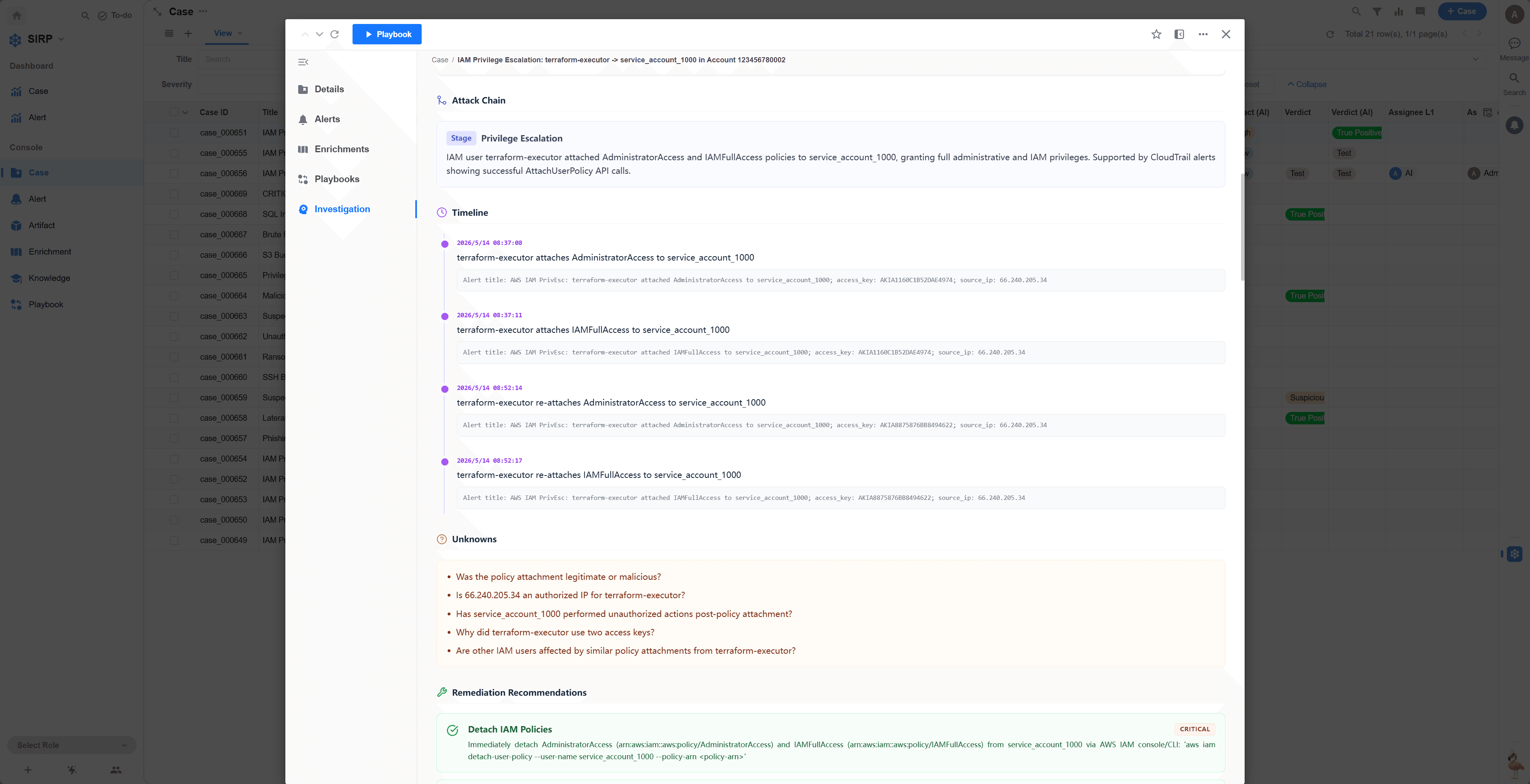Click the Stage tag in Attack Chain
The image size is (1530, 784).
(x=461, y=138)
